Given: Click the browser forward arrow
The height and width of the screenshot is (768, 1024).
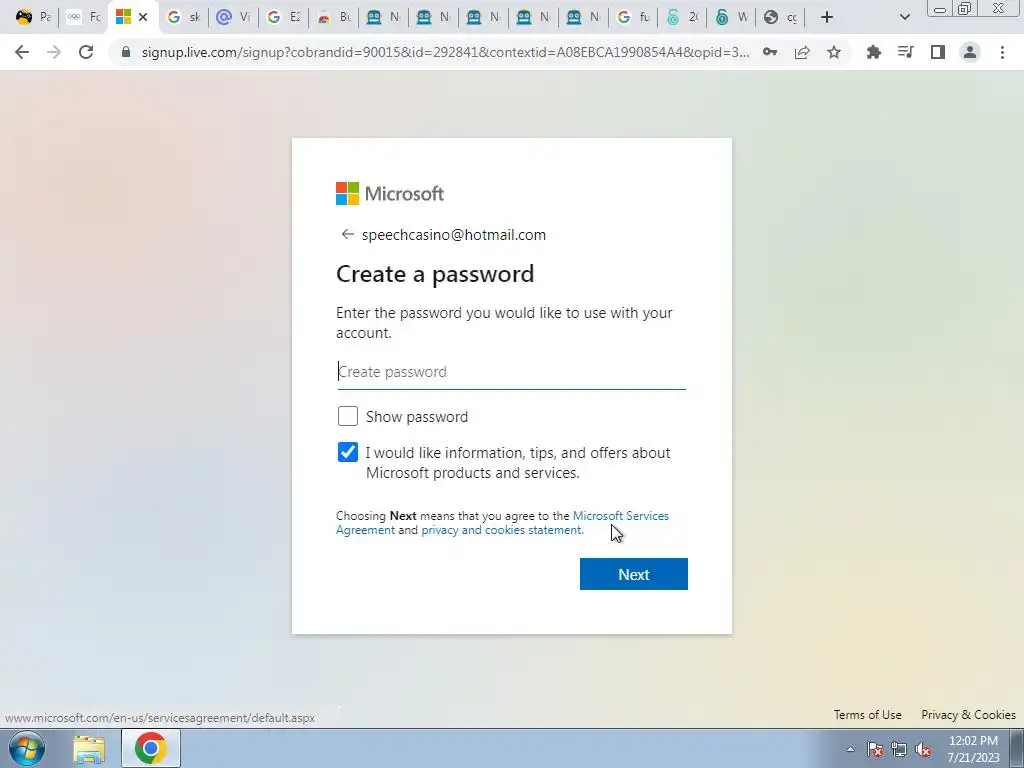Looking at the screenshot, I should [54, 52].
